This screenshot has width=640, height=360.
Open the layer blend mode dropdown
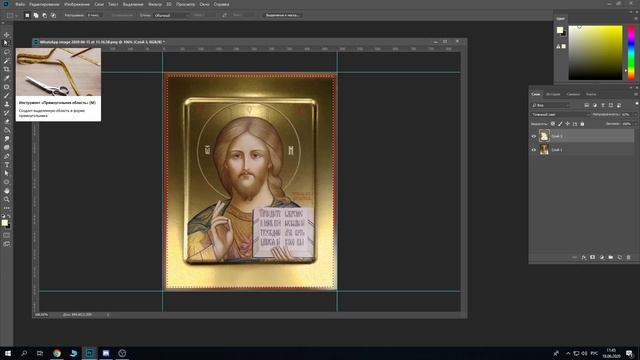pos(560,115)
